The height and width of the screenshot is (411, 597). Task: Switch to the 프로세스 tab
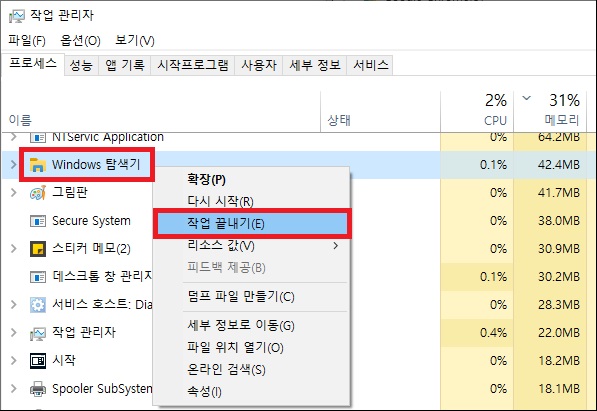pyautogui.click(x=33, y=64)
